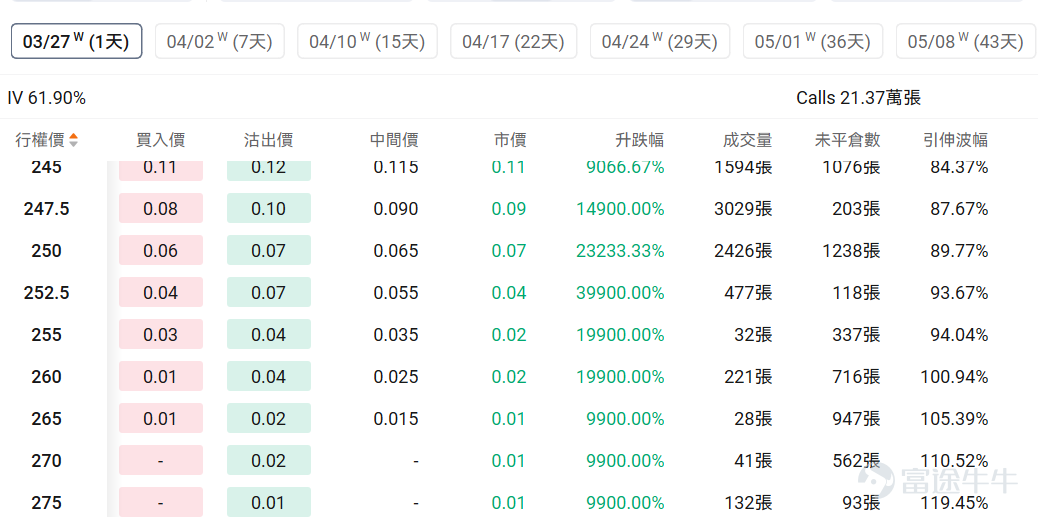The width and height of the screenshot is (1038, 517).
Task: Click the IV 61.90% label
Action: click(46, 99)
